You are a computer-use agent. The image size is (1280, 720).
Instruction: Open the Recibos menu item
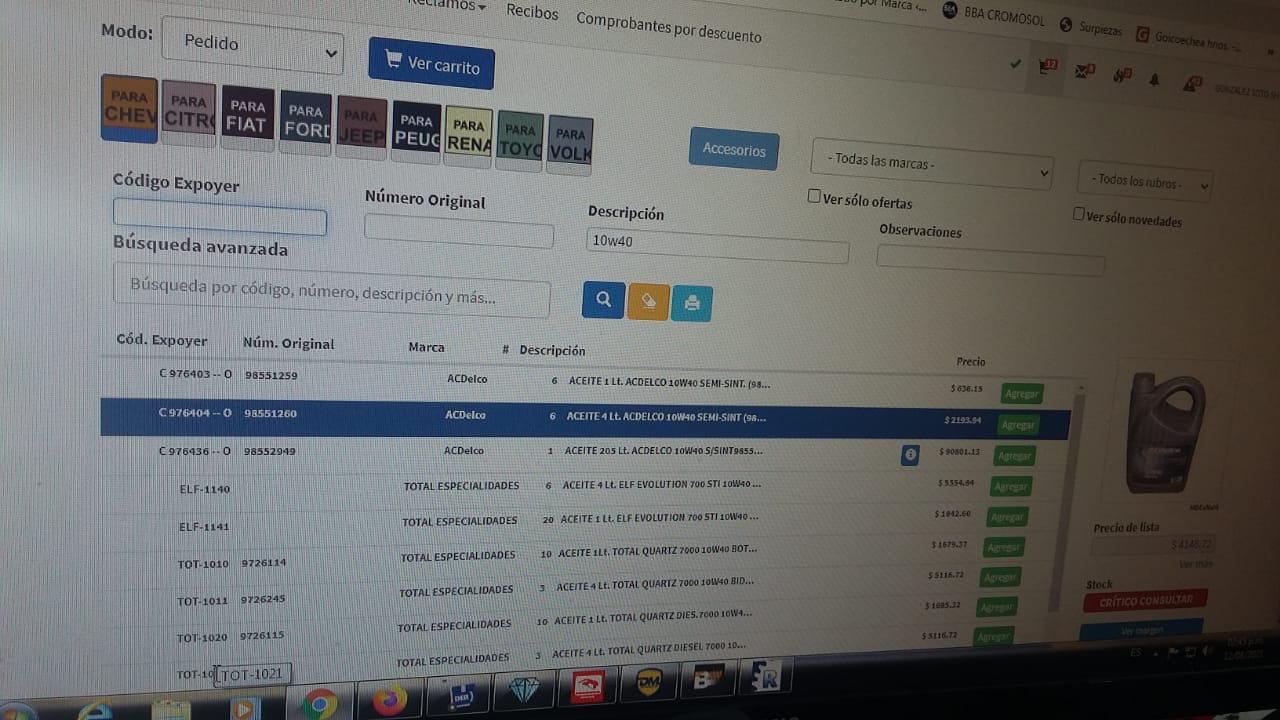532,12
